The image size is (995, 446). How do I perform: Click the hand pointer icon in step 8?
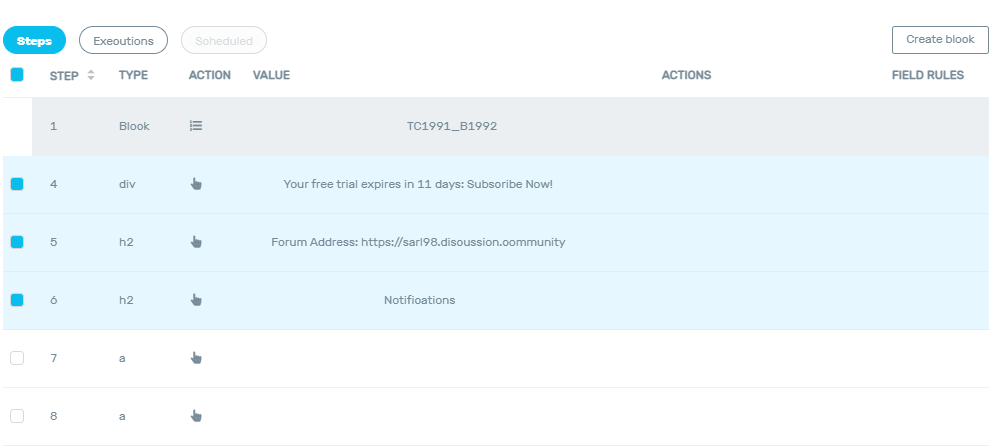click(196, 416)
